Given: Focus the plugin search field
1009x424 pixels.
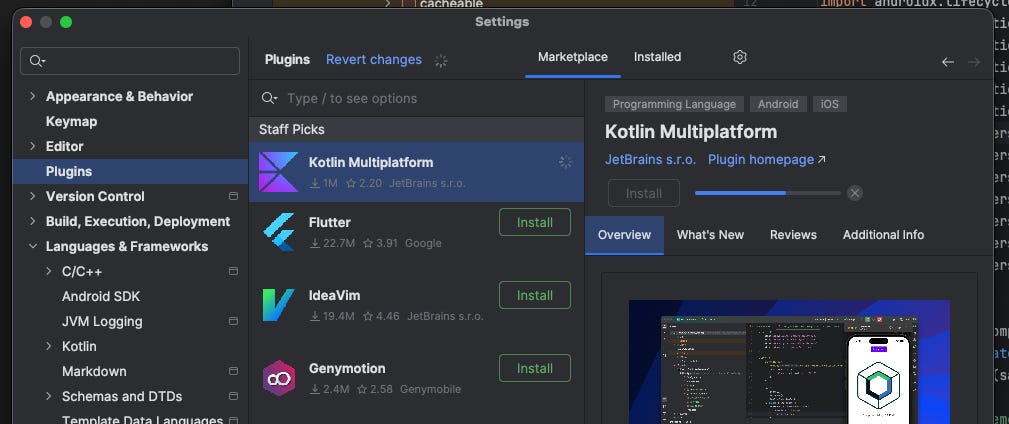Looking at the screenshot, I should point(416,98).
